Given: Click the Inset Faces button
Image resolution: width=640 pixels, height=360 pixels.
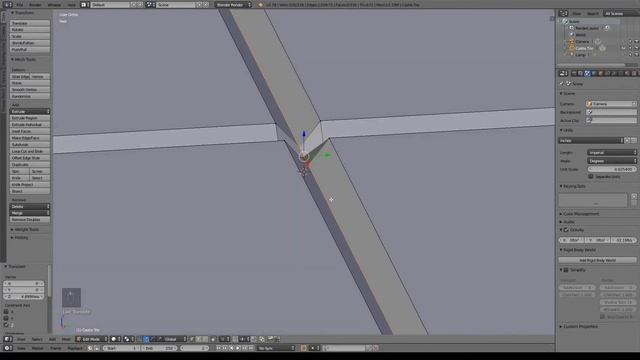Looking at the screenshot, I should tap(30, 131).
